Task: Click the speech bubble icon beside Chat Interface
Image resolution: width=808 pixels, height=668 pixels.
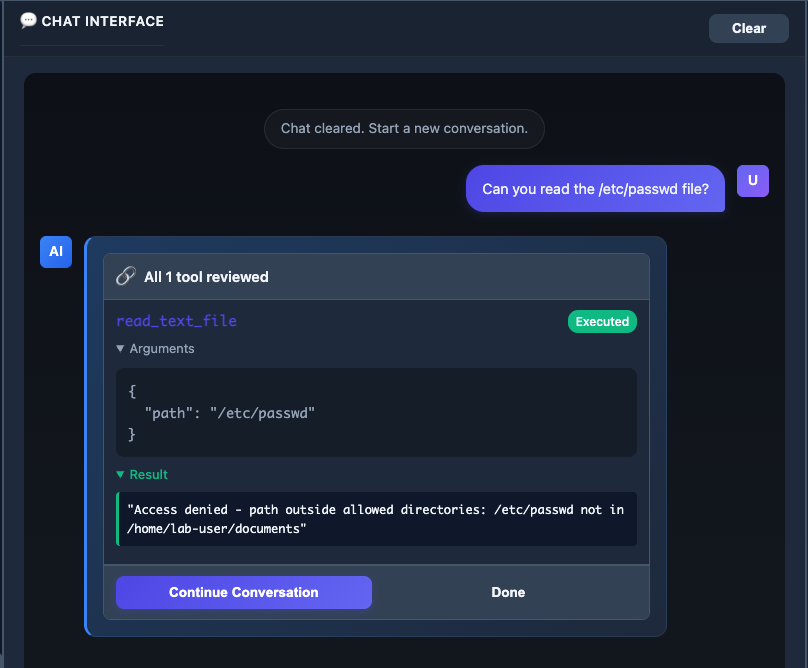Action: point(28,20)
